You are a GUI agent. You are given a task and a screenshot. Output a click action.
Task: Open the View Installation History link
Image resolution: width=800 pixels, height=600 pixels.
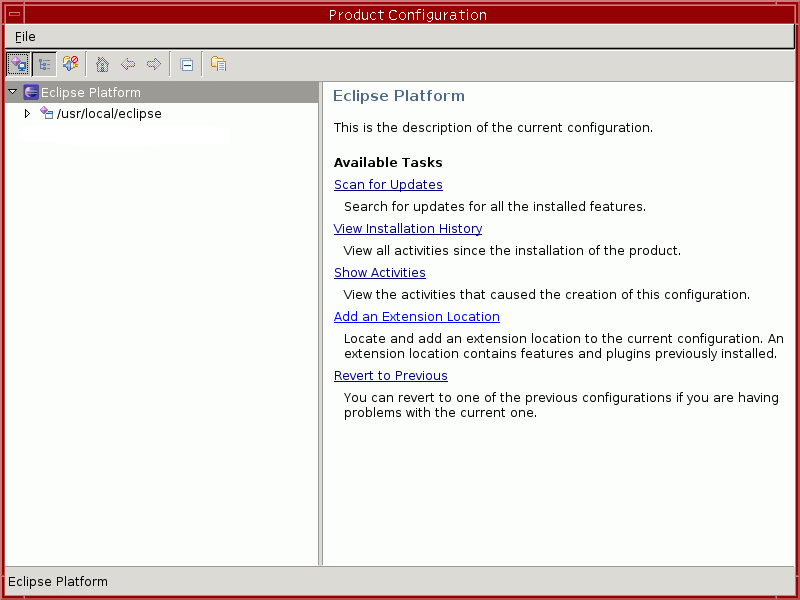(x=408, y=229)
